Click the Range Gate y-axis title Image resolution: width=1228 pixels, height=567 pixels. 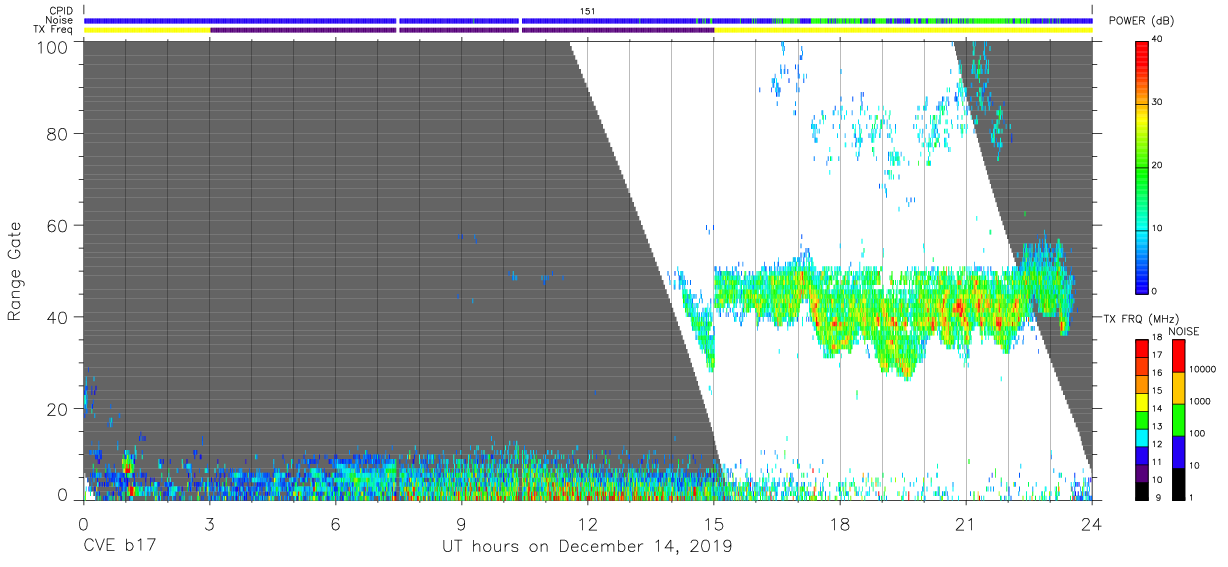[x=14, y=271]
